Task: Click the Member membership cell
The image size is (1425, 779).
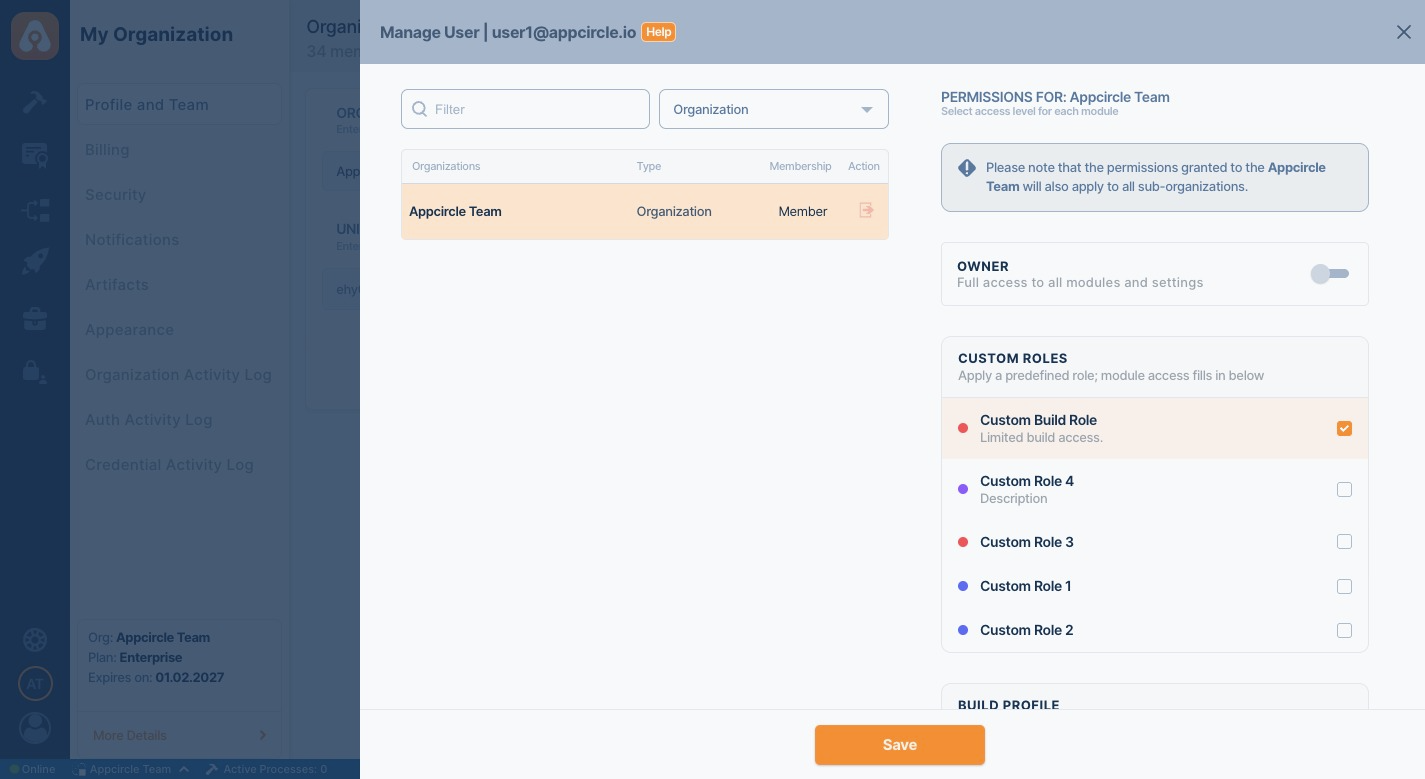Action: point(803,211)
